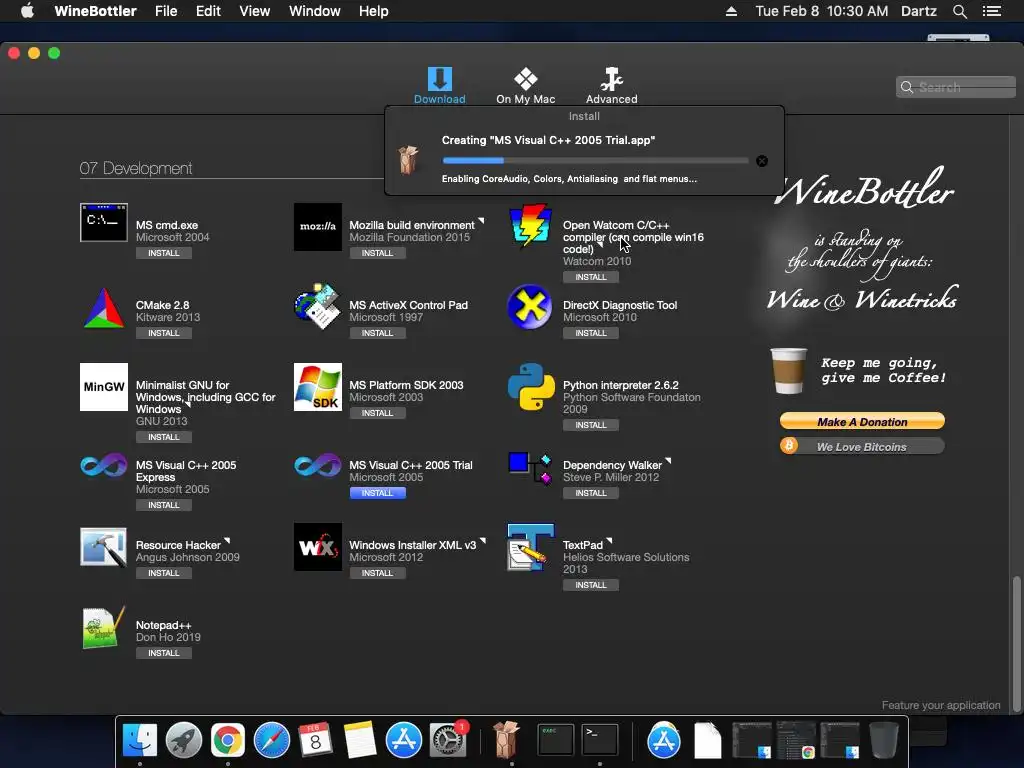
Task: Click the DirectX Diagnostic Tool icon
Action: 530,306
